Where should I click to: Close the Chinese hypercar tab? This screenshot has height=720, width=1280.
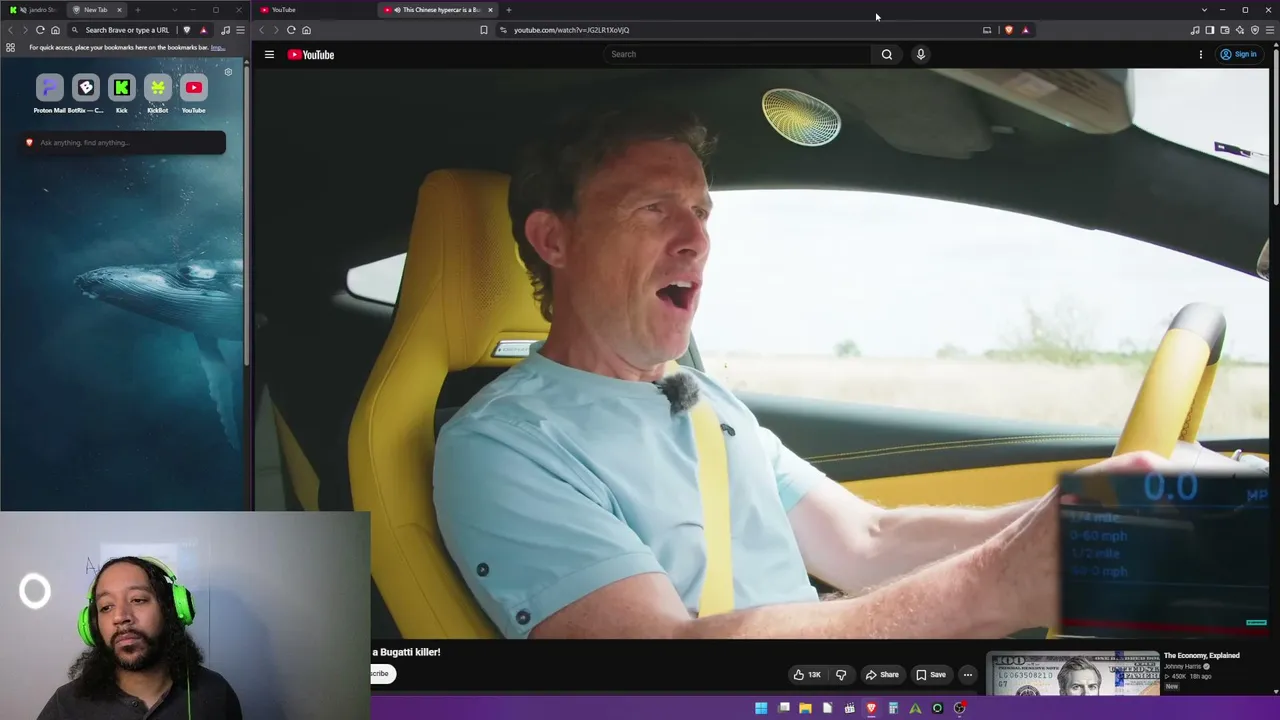click(490, 10)
